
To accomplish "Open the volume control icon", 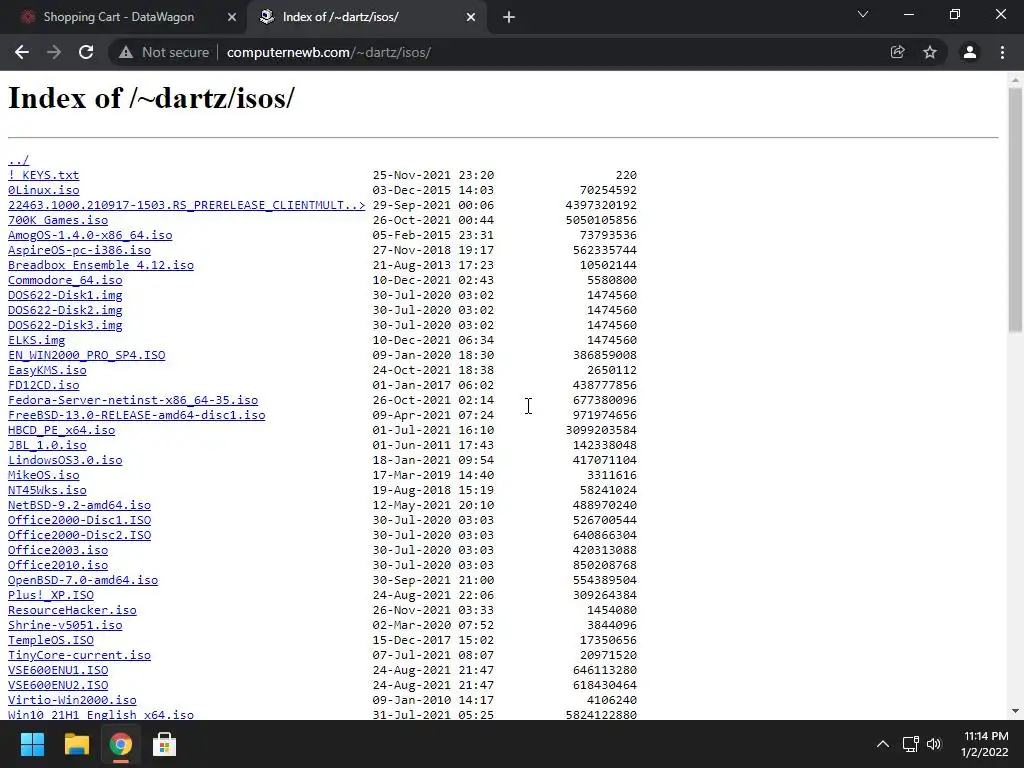I will [x=935, y=744].
